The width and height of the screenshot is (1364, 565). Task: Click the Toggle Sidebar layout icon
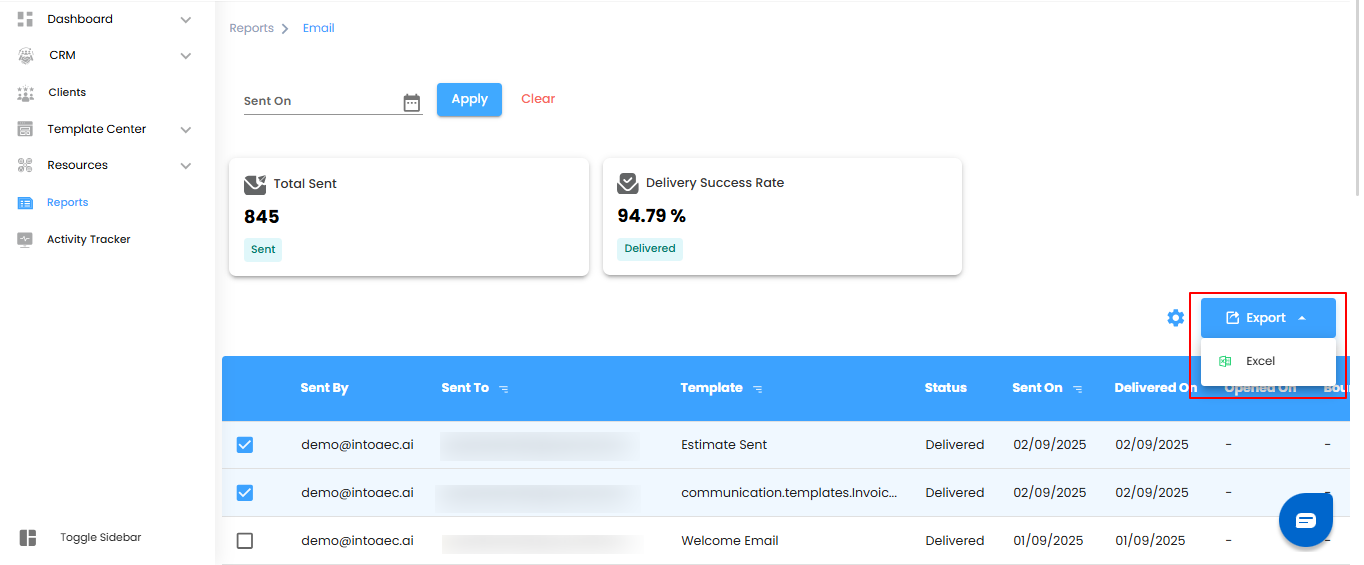[x=28, y=538]
